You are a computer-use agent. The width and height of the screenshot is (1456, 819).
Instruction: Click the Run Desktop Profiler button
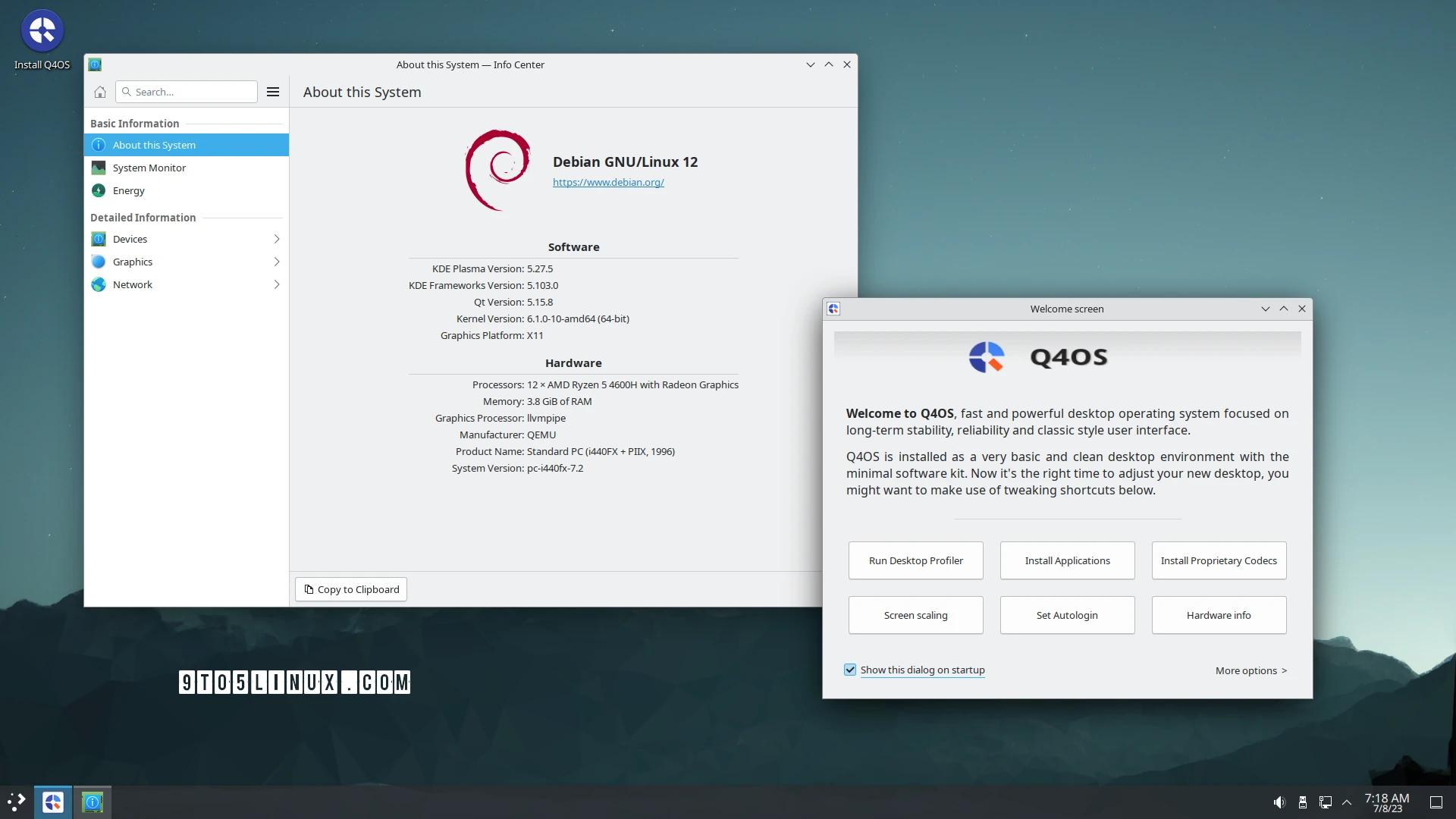[915, 560]
